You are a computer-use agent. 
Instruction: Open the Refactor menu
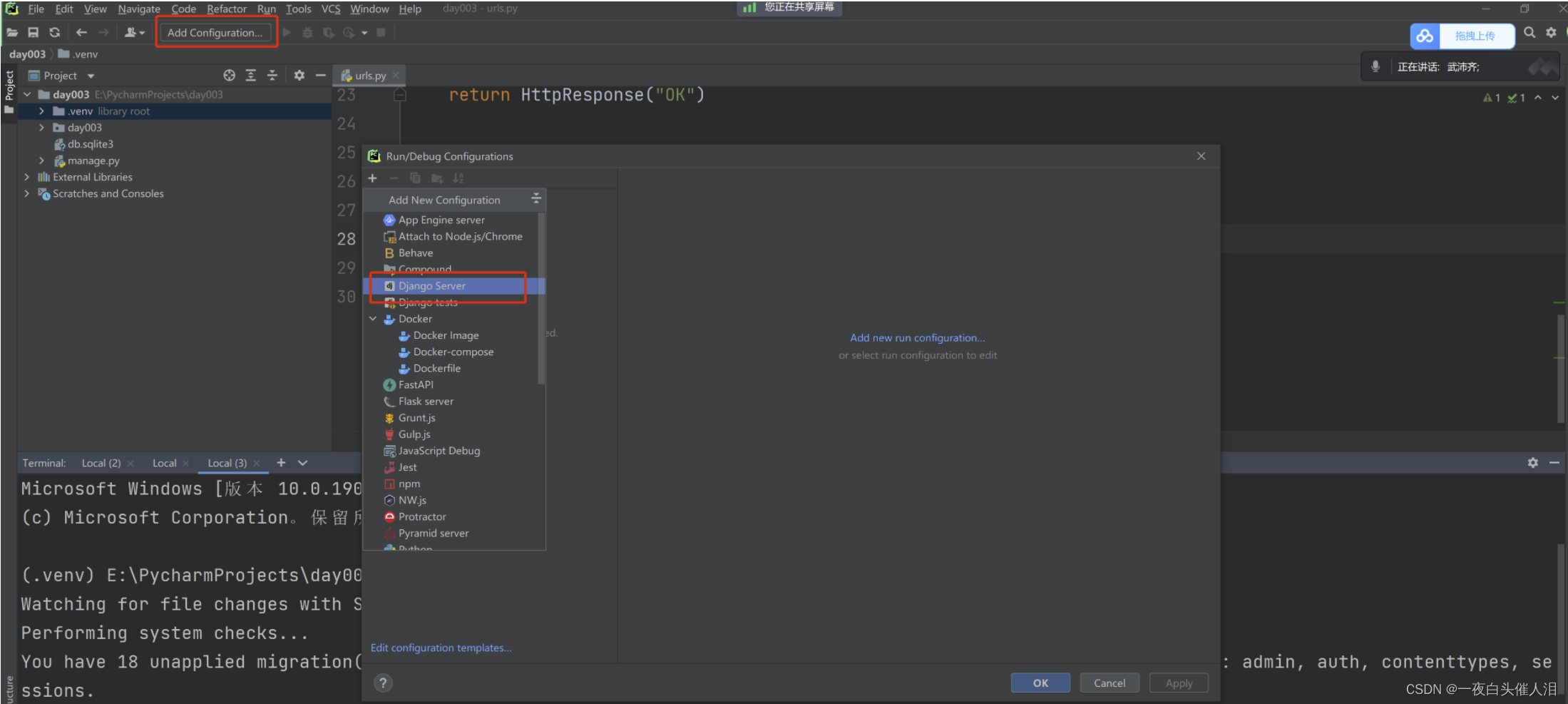[227, 9]
